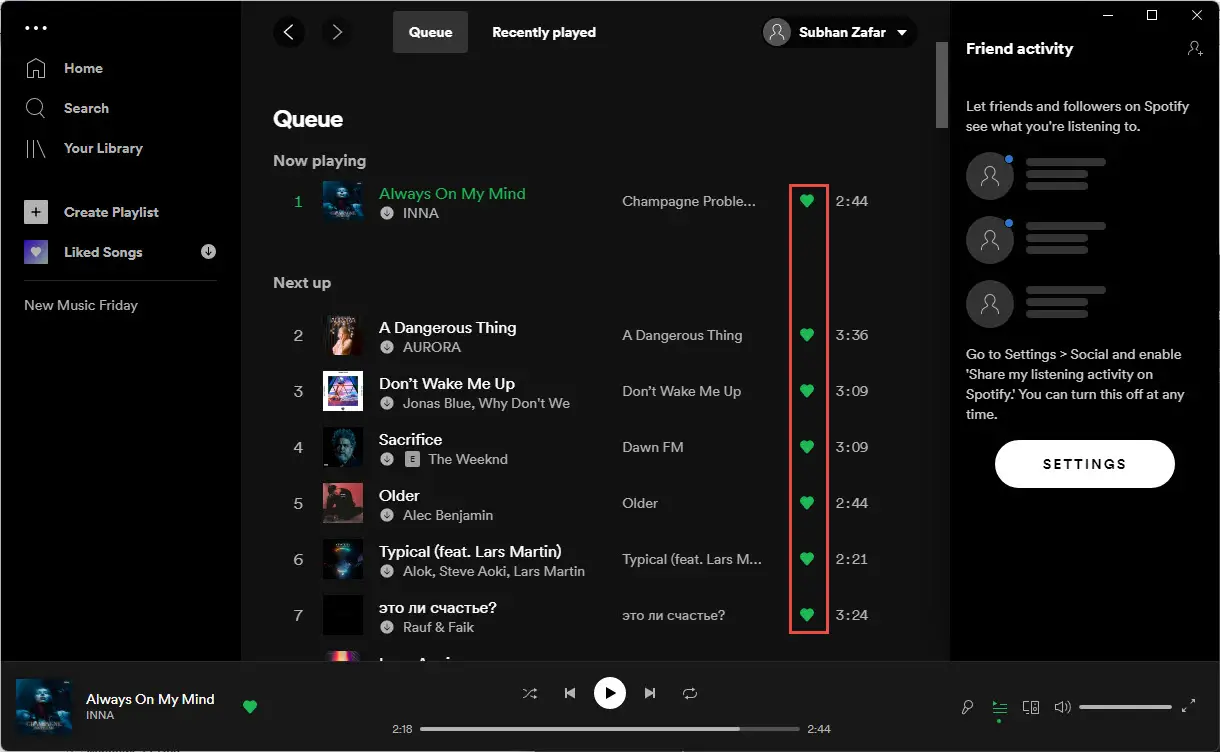Screen dimensions: 1220x752
Task: Click the SETTINGS button
Action: tap(1085, 464)
